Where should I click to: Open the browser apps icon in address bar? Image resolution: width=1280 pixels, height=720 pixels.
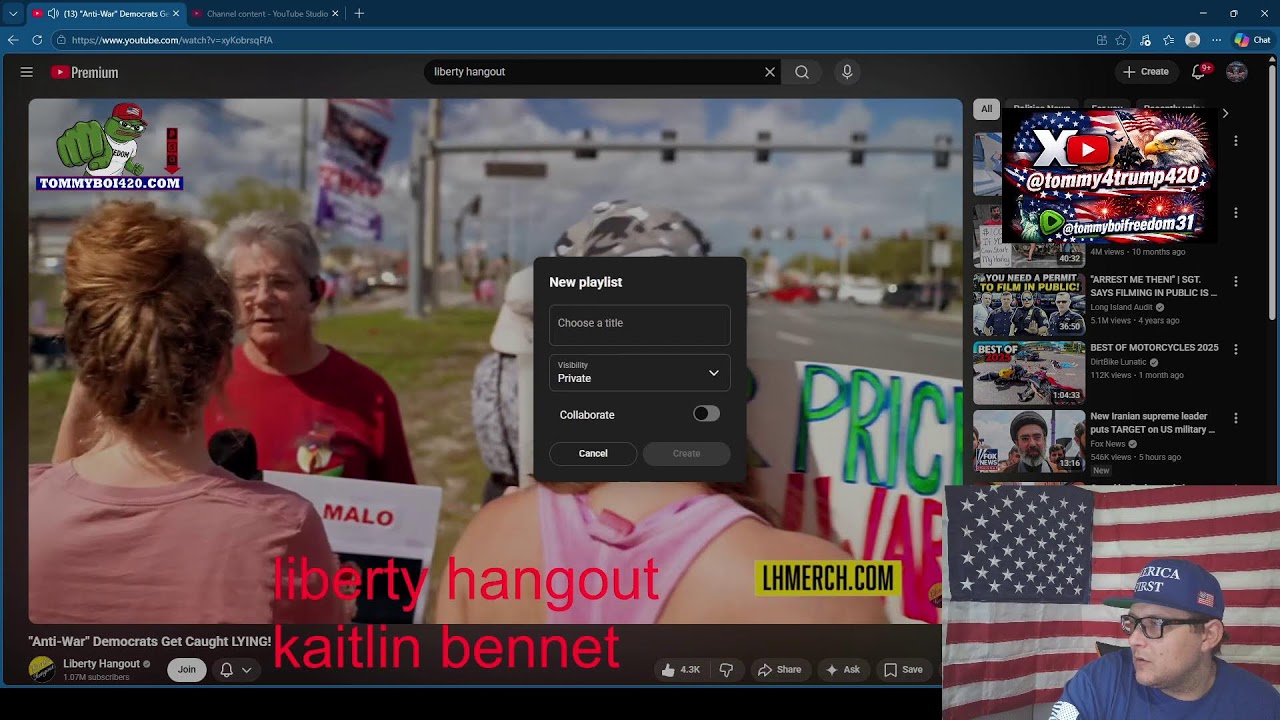[1101, 40]
